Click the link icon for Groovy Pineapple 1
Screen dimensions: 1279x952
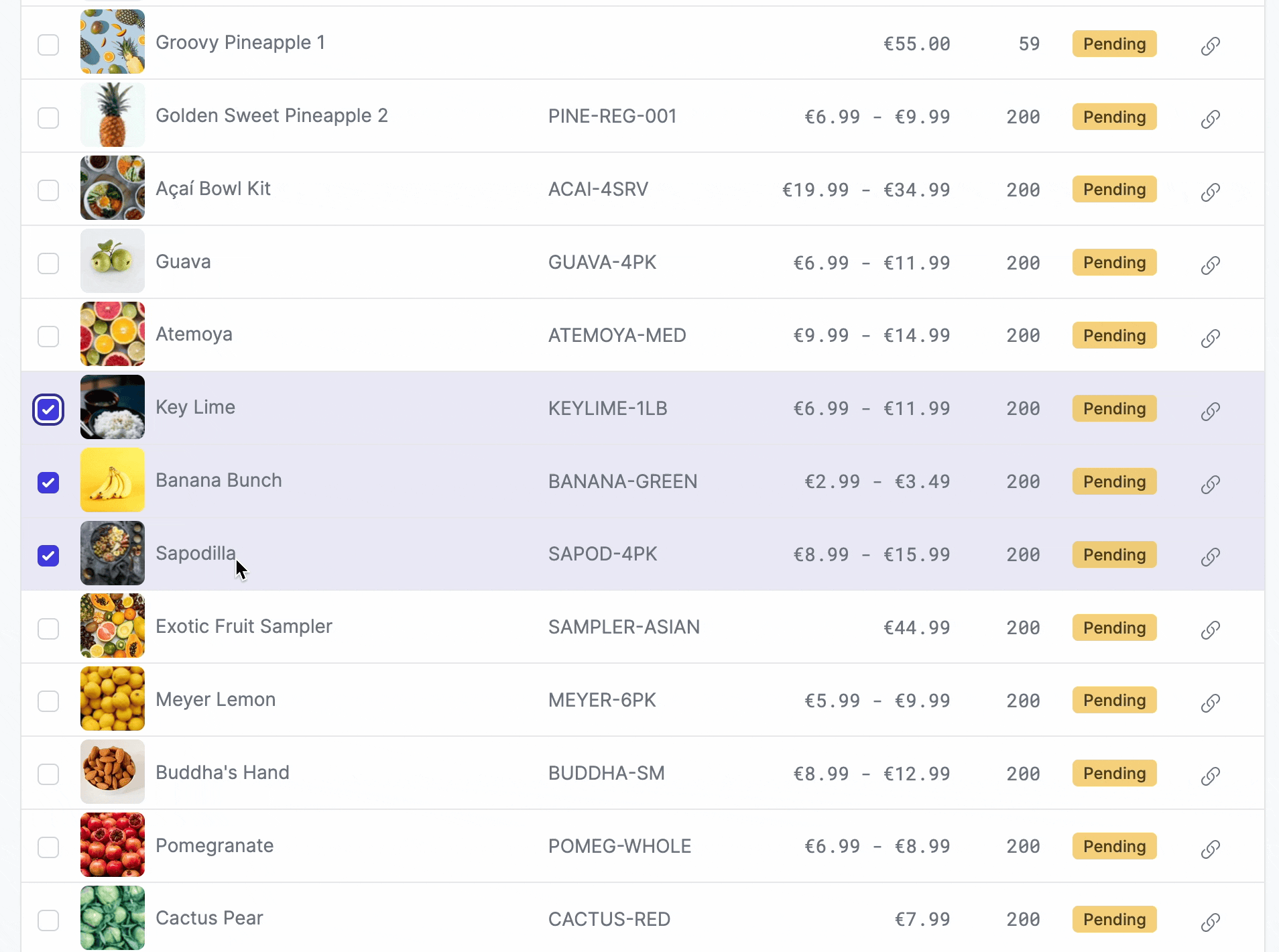[x=1210, y=46]
